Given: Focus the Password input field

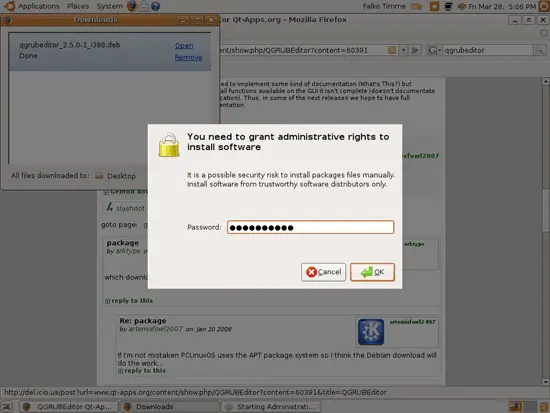Looking at the screenshot, I should [x=310, y=227].
